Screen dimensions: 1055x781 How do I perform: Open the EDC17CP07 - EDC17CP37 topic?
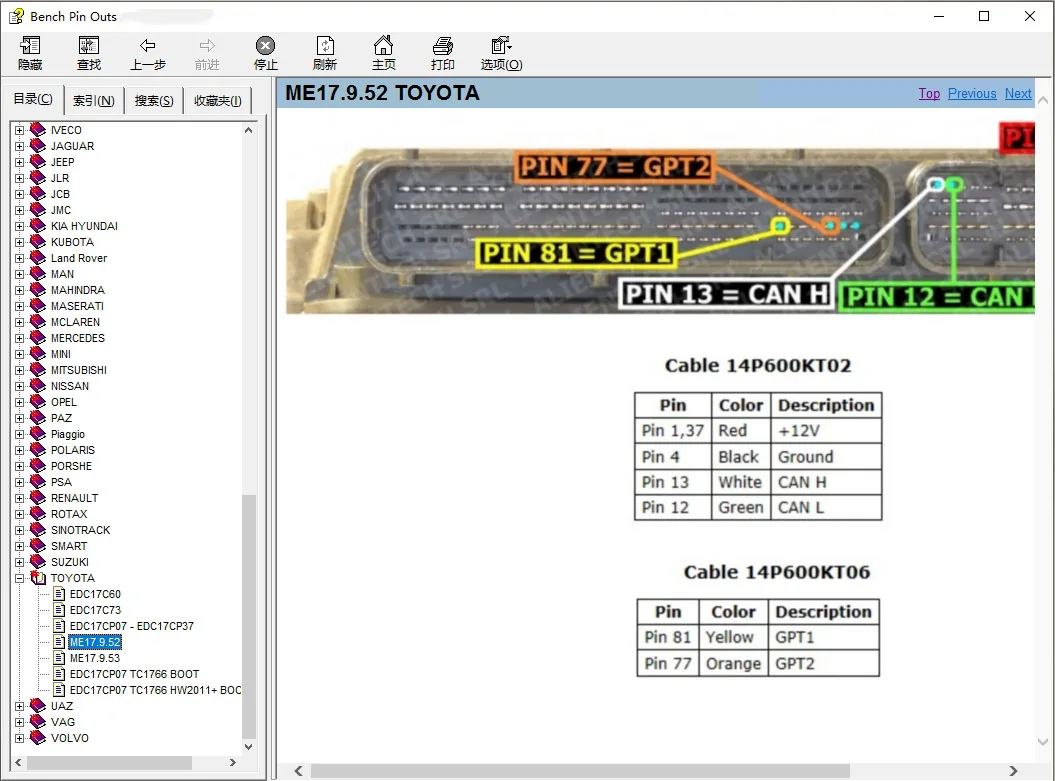tap(132, 626)
